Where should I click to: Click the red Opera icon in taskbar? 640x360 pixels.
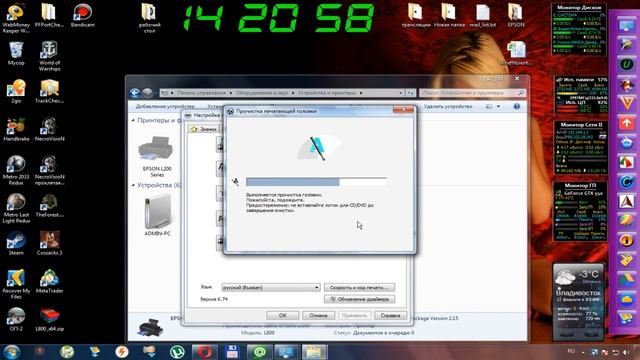(x=204, y=351)
